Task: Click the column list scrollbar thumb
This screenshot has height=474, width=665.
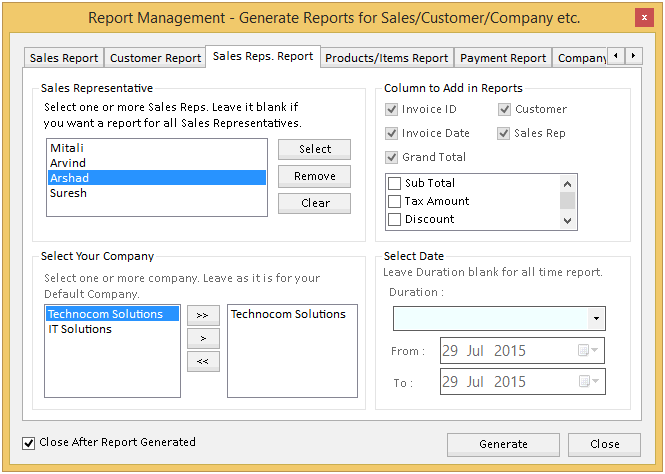Action: point(567,201)
